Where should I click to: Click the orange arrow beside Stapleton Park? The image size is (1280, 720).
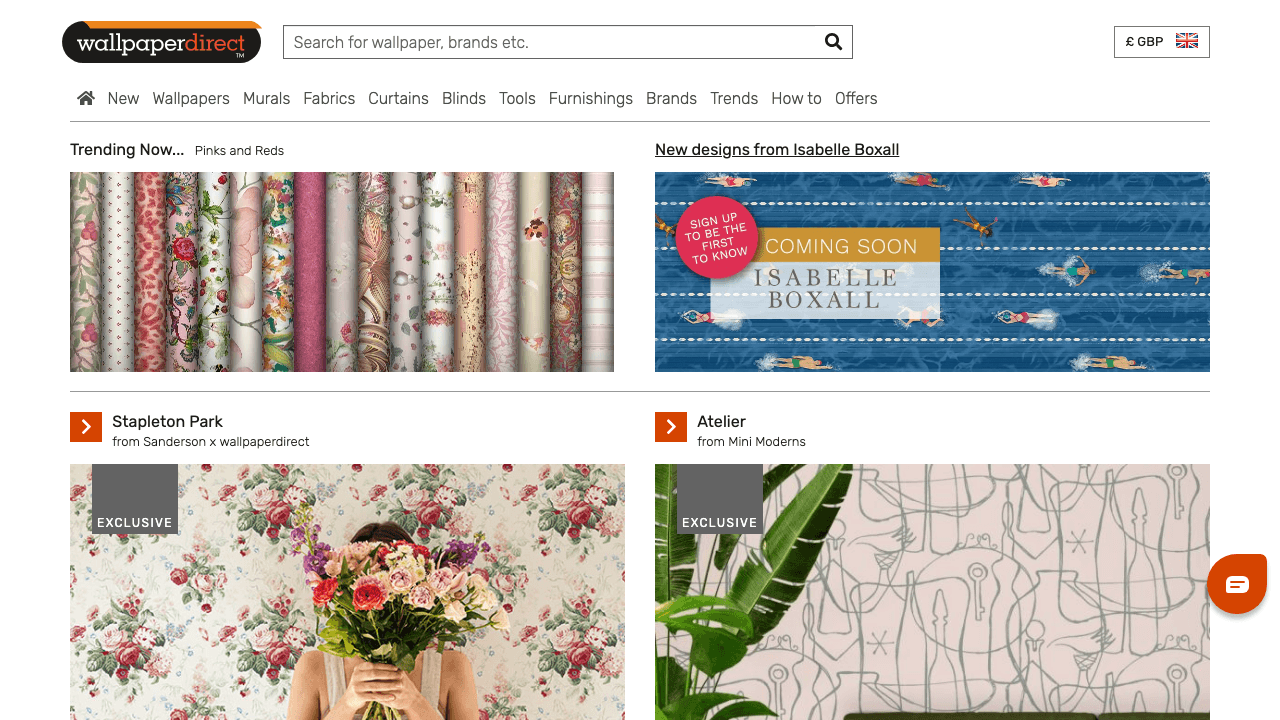point(86,427)
